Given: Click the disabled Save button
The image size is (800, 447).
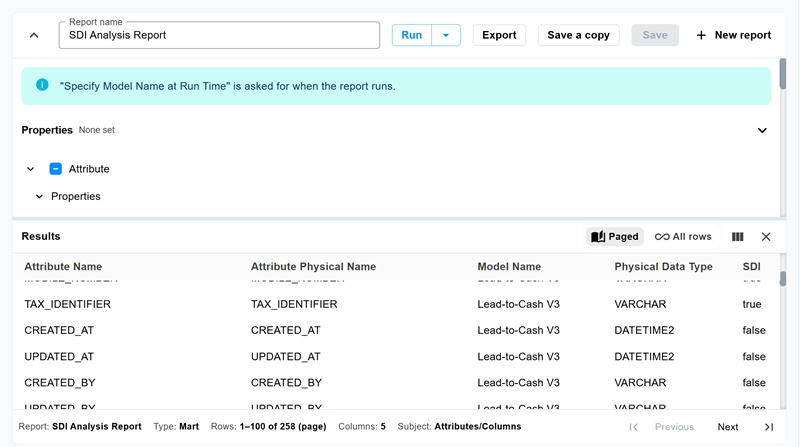Looking at the screenshot, I should [655, 35].
